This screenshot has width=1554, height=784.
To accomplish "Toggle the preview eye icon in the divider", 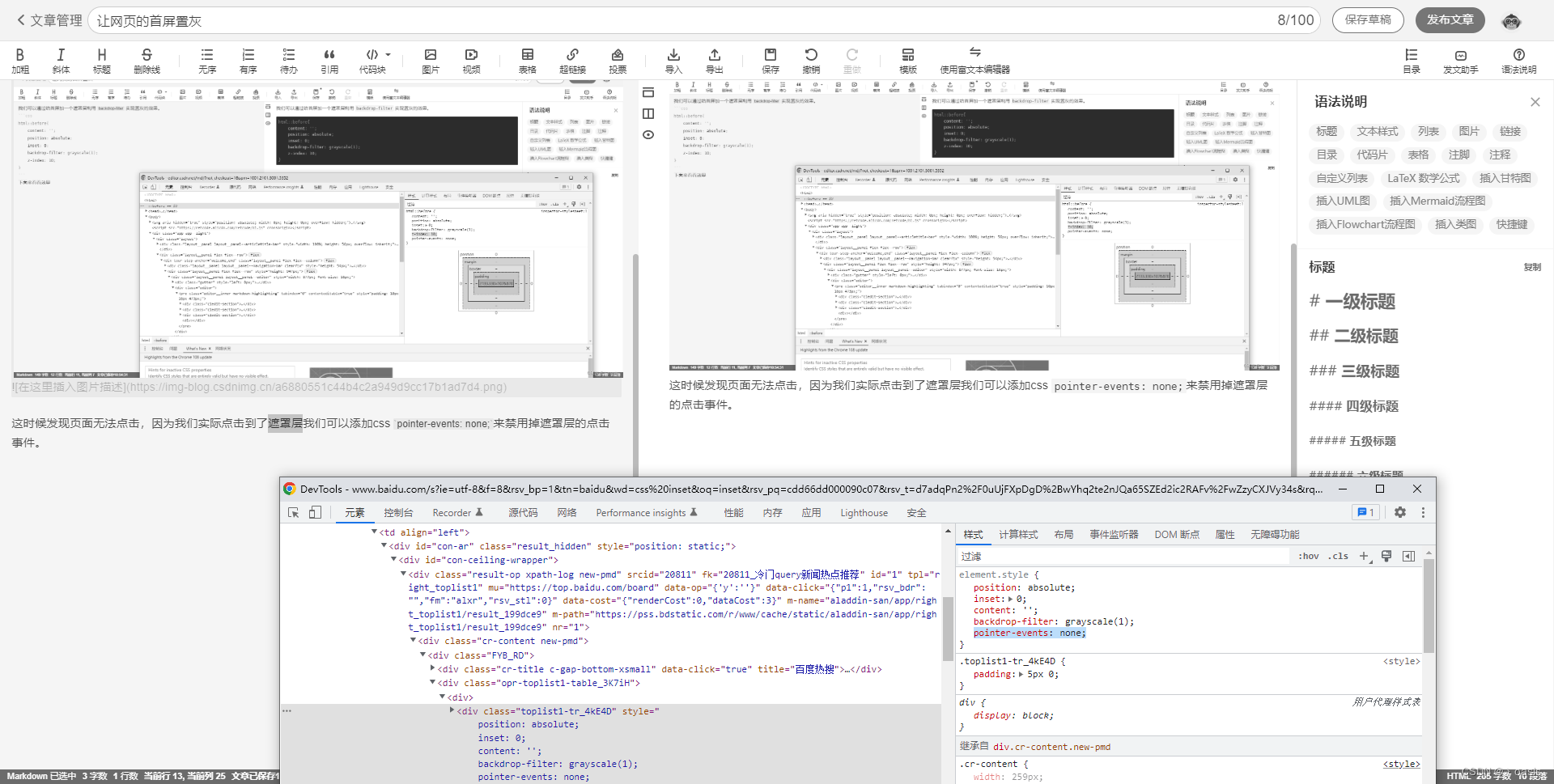I will point(648,134).
